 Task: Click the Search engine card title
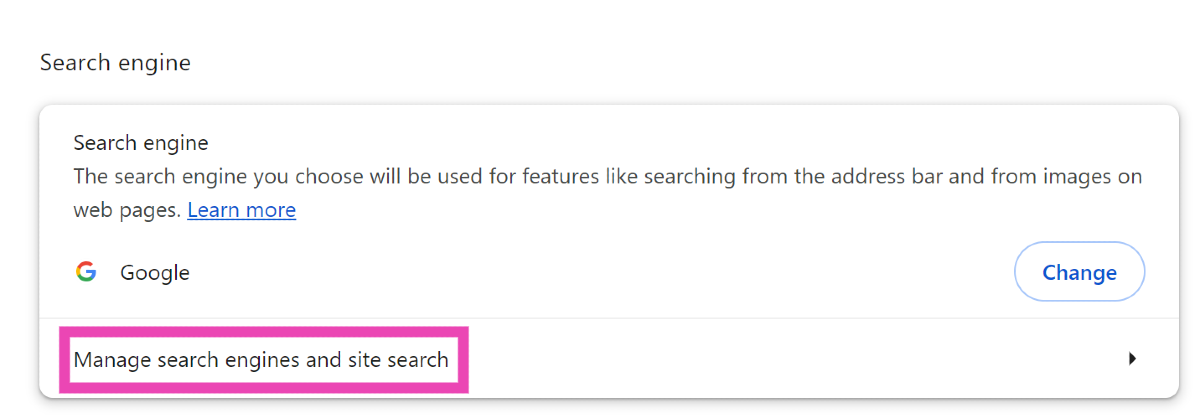point(141,143)
